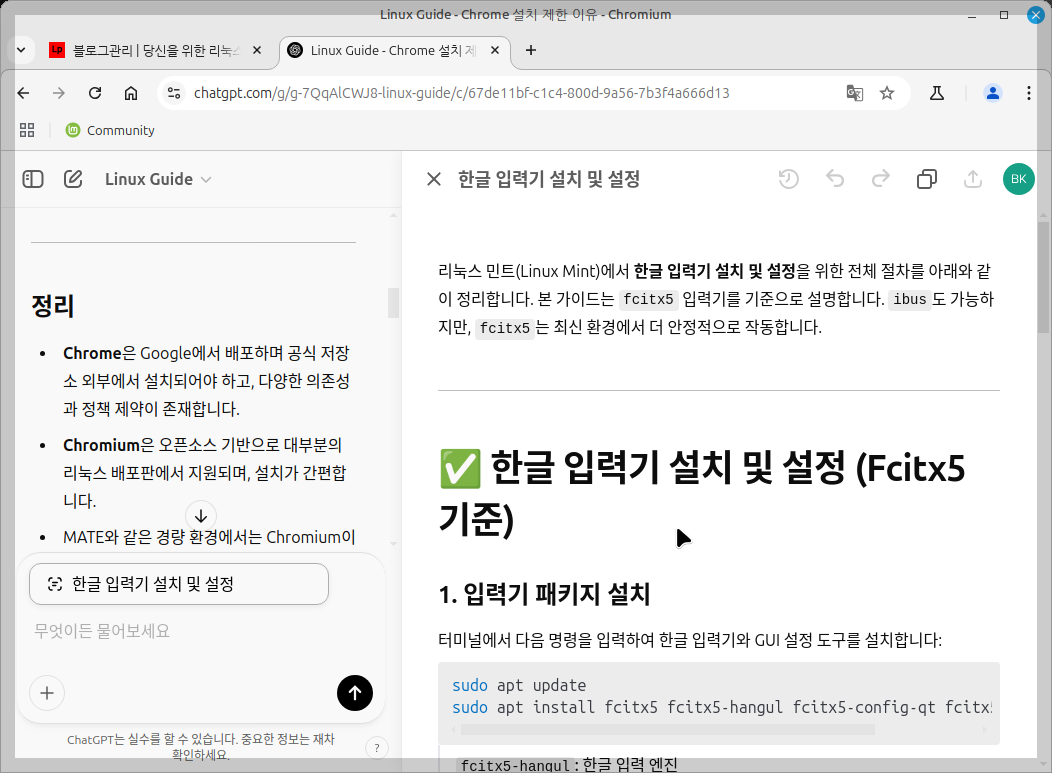1052x773 pixels.
Task: Open a new browser tab
Action: point(531,50)
